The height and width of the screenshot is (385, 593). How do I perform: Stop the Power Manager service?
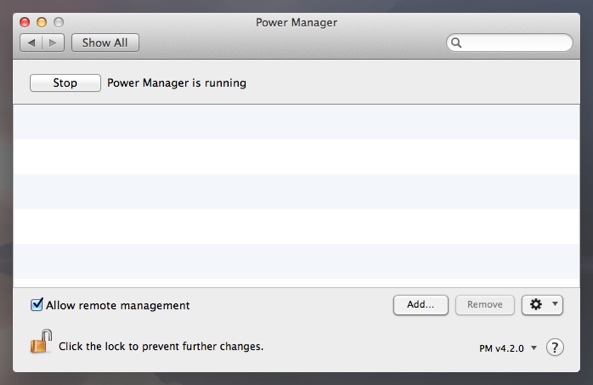click(65, 83)
